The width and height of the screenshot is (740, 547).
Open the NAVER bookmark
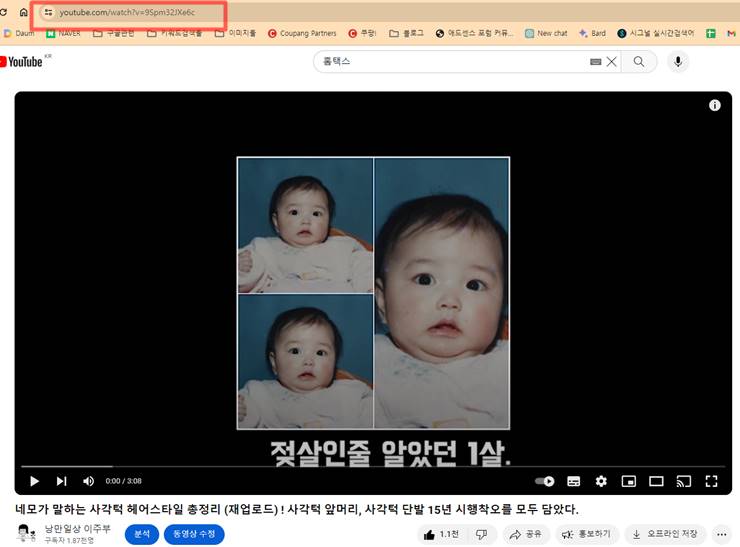63,33
